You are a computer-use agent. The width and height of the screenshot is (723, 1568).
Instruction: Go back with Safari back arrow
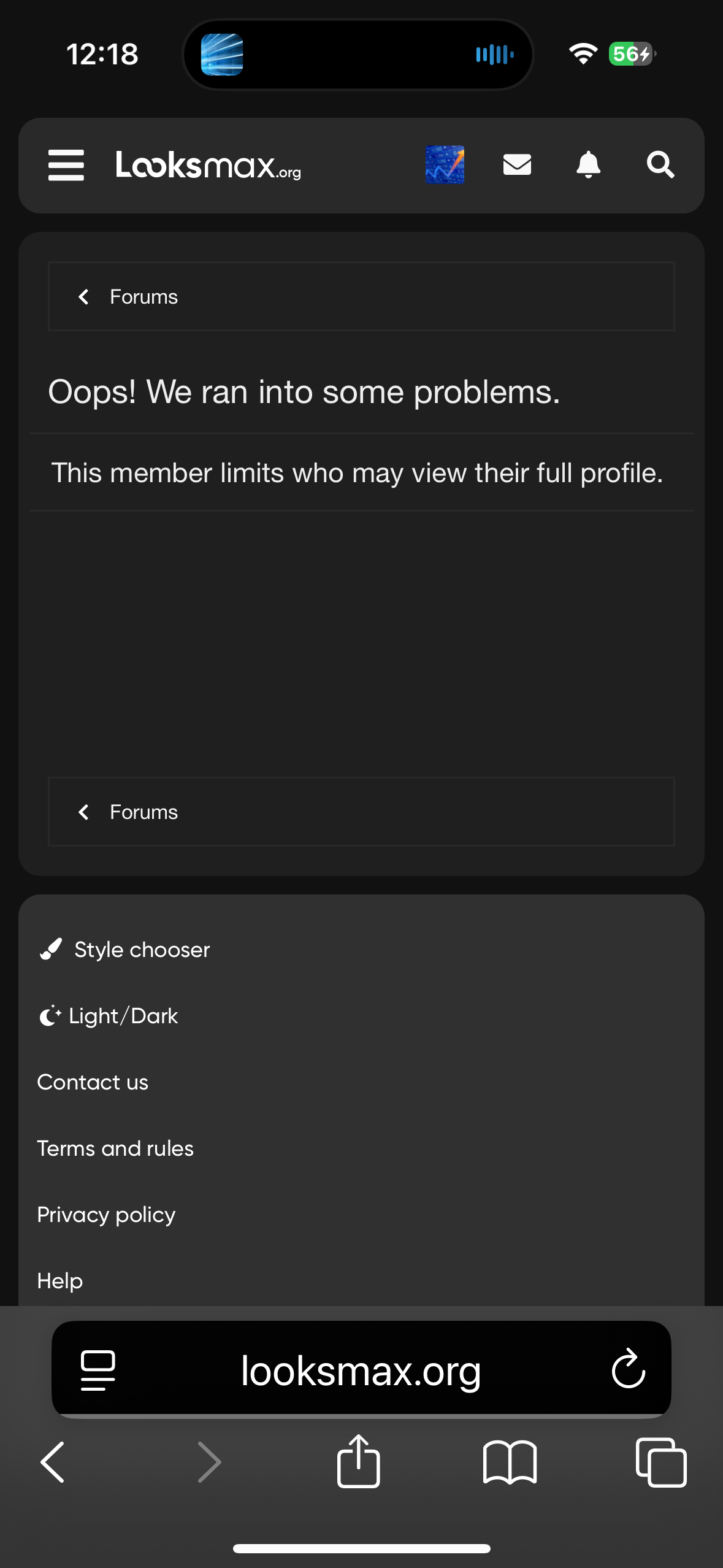point(53,1462)
